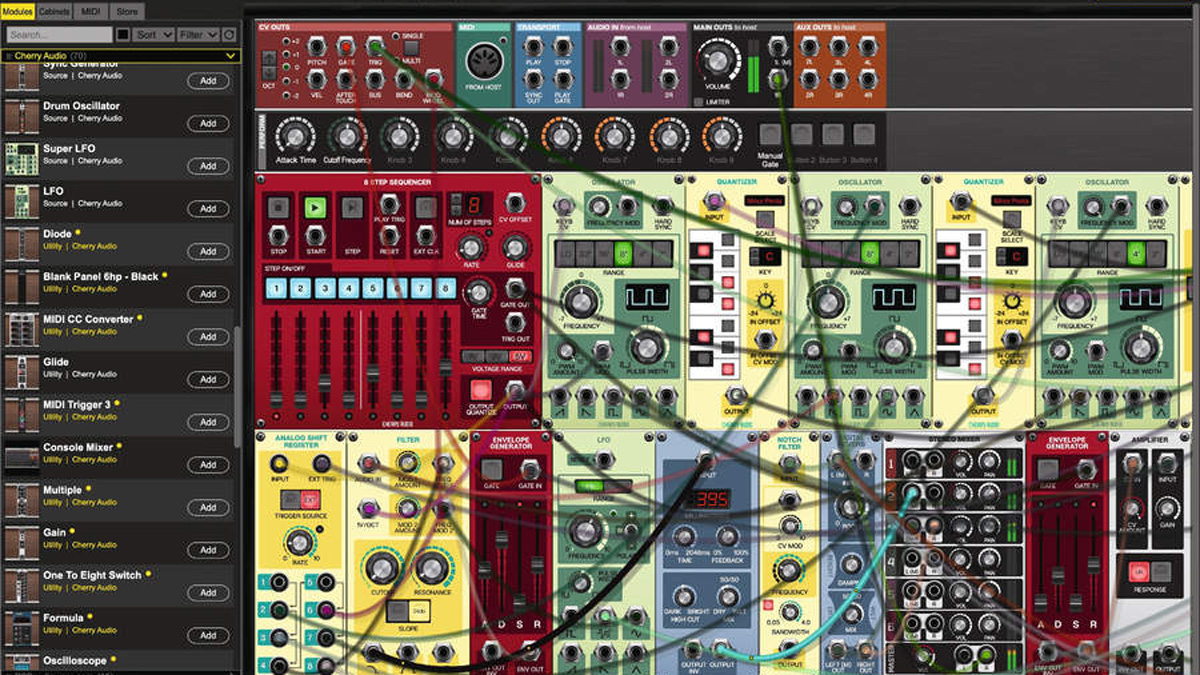1200x675 pixels.
Task: Toggle step 3 on in the sequencer
Action: (325, 287)
